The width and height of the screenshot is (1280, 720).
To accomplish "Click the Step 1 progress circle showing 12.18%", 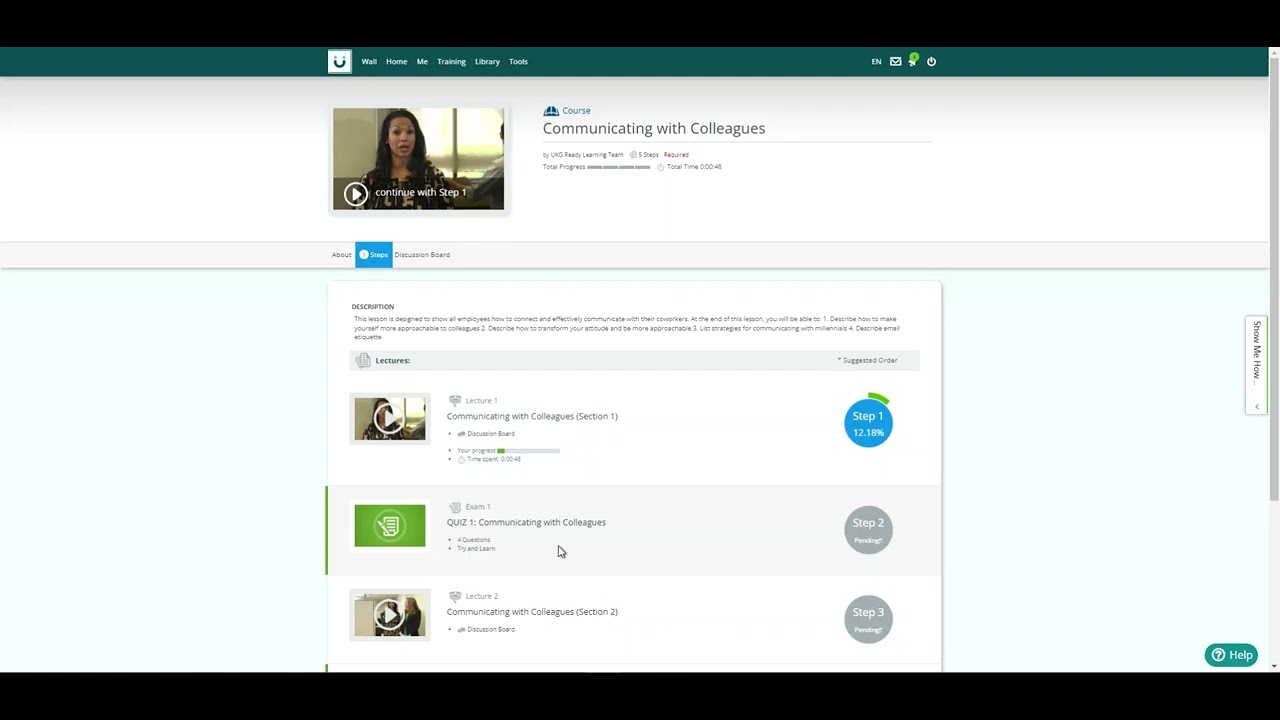I will click(868, 423).
